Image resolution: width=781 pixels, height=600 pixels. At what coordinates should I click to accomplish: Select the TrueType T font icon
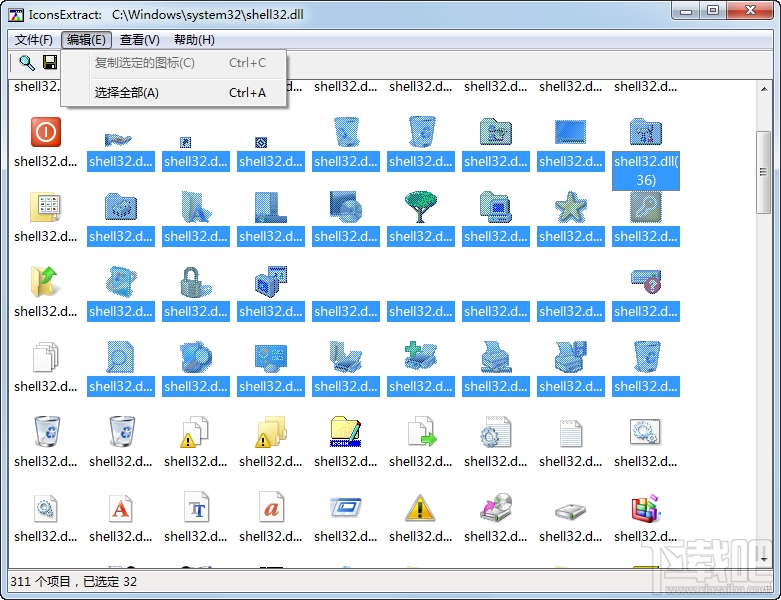click(x=196, y=507)
